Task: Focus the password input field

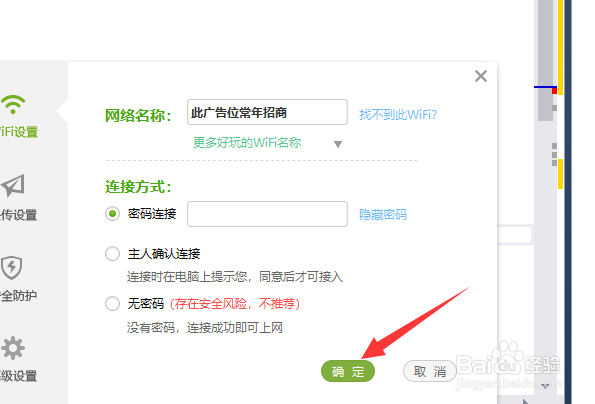Action: 267,214
